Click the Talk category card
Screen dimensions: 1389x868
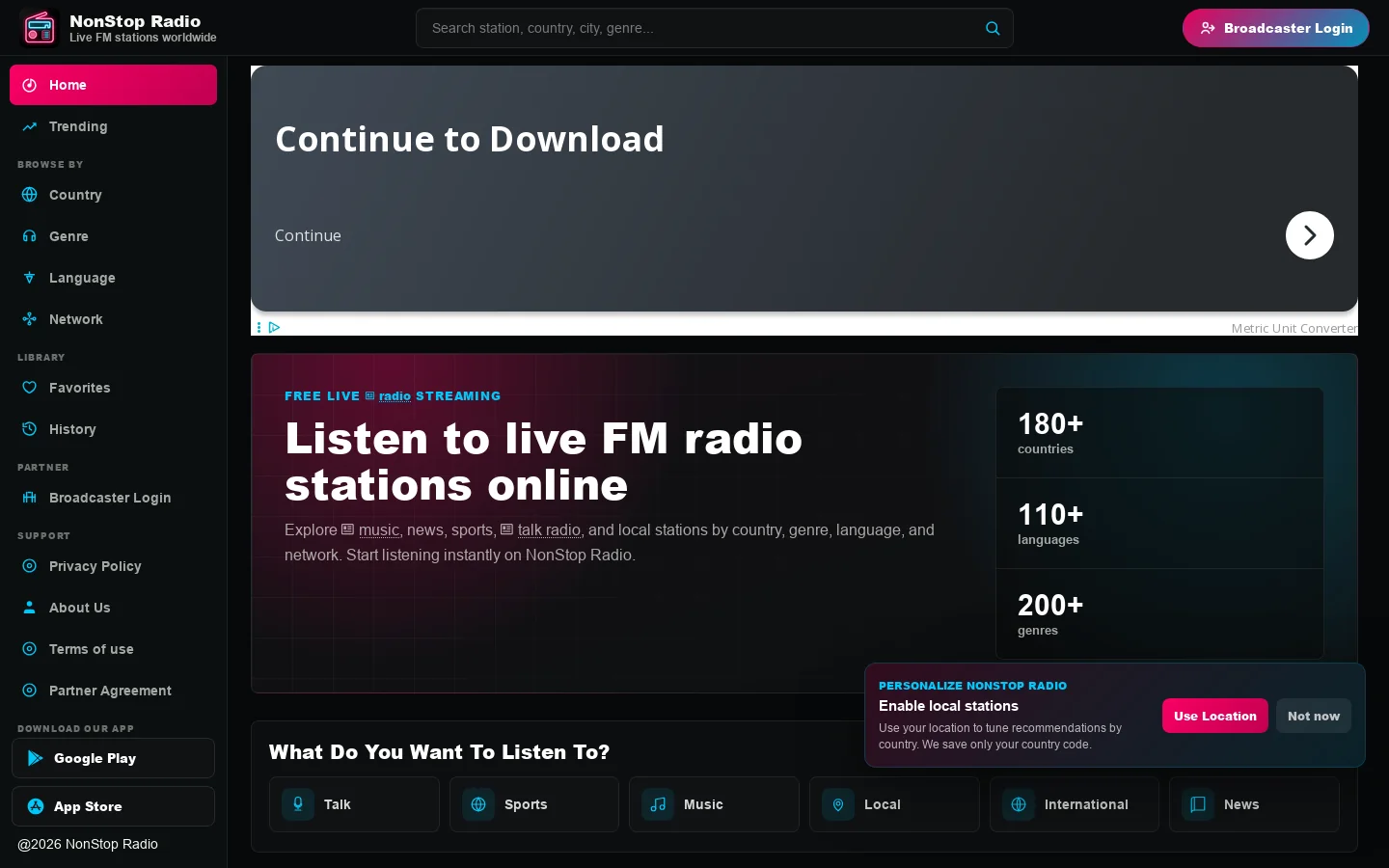[x=354, y=804]
